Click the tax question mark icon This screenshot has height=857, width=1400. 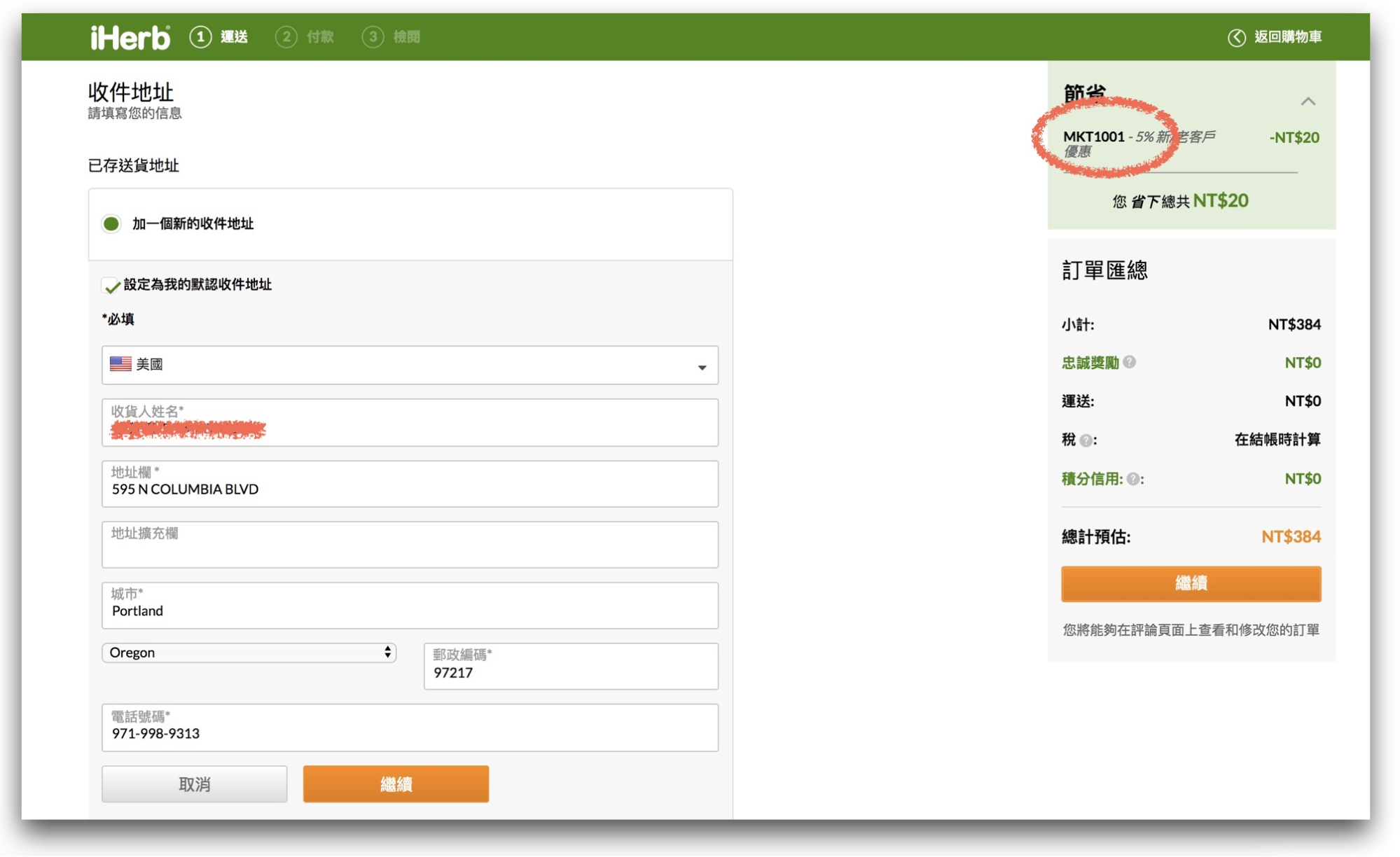pos(1086,440)
